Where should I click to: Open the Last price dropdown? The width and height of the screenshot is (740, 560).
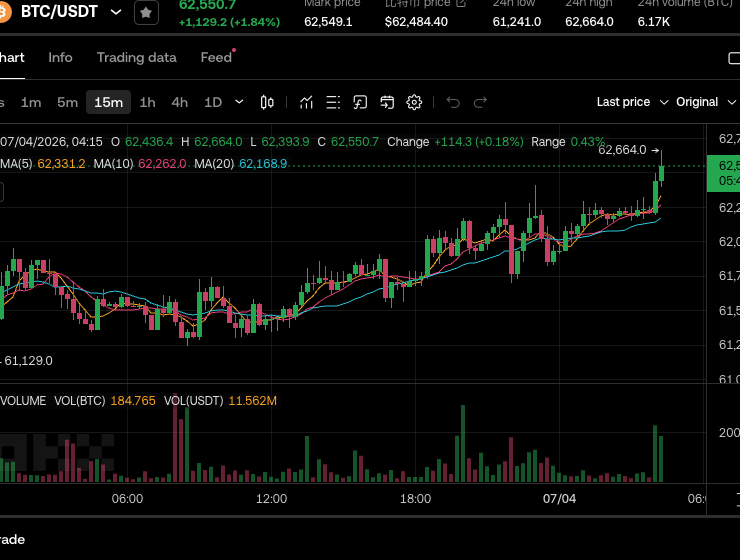632,102
